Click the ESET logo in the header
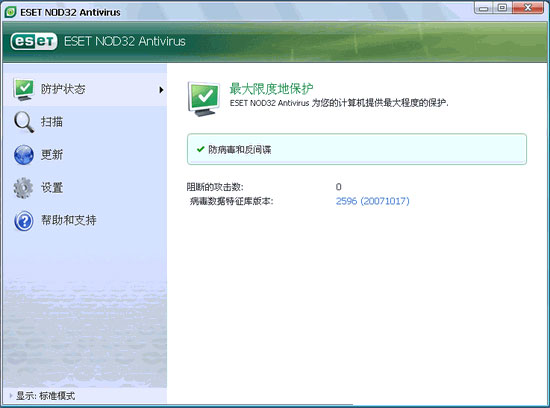Screen dimensions: 550x408 (34, 41)
